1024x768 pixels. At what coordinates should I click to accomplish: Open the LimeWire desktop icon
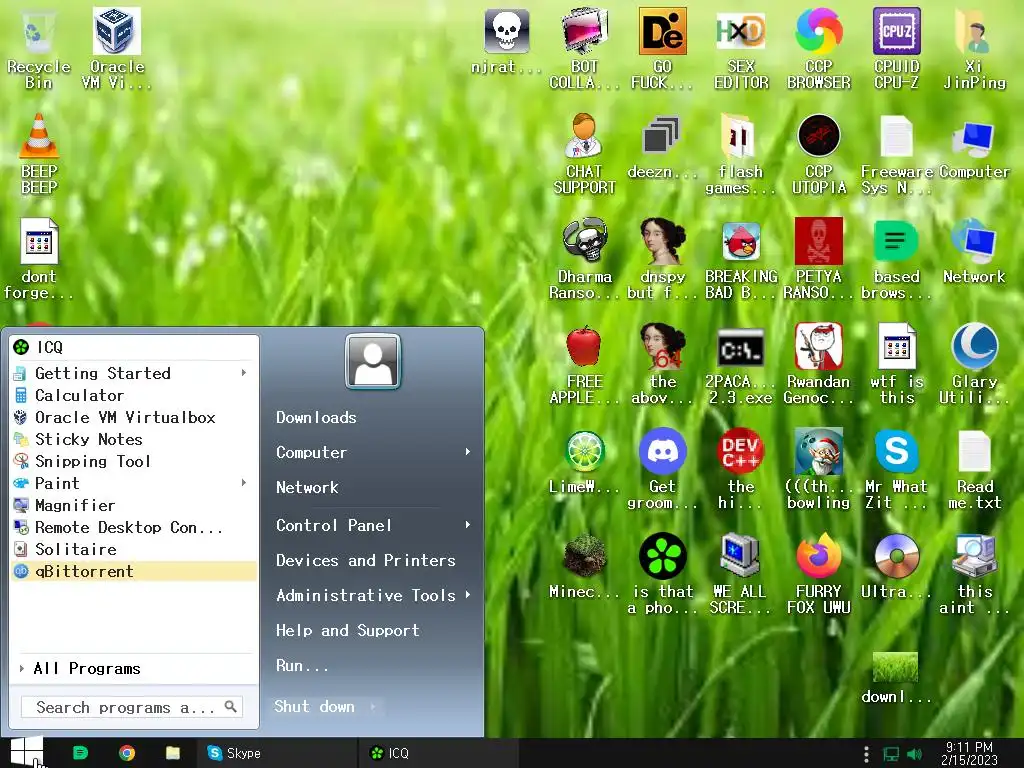click(584, 451)
